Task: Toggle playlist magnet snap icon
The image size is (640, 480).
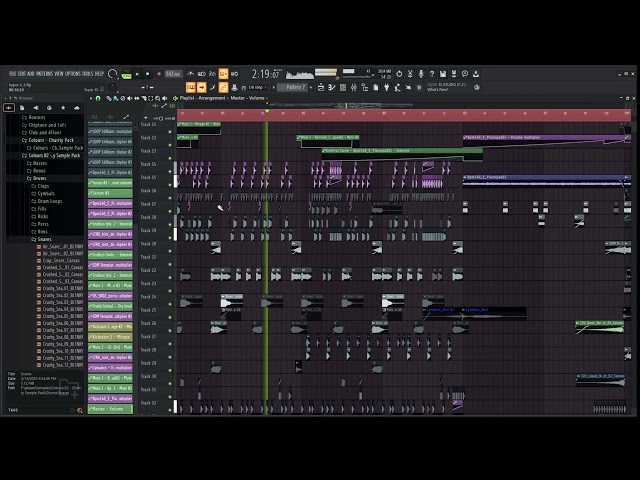Action: (x=98, y=98)
